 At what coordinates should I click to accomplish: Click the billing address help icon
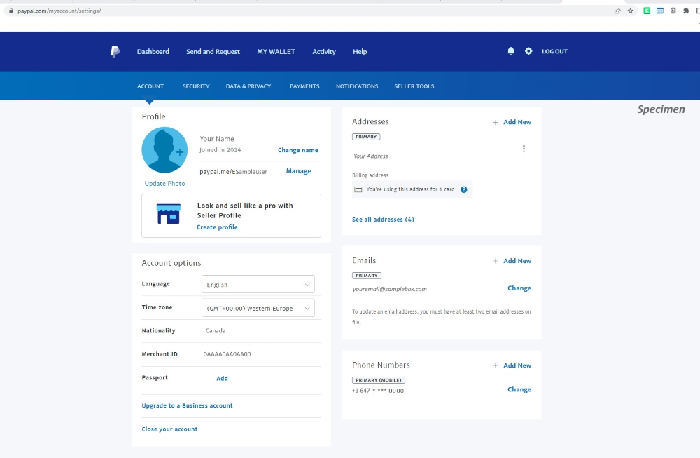click(x=464, y=189)
